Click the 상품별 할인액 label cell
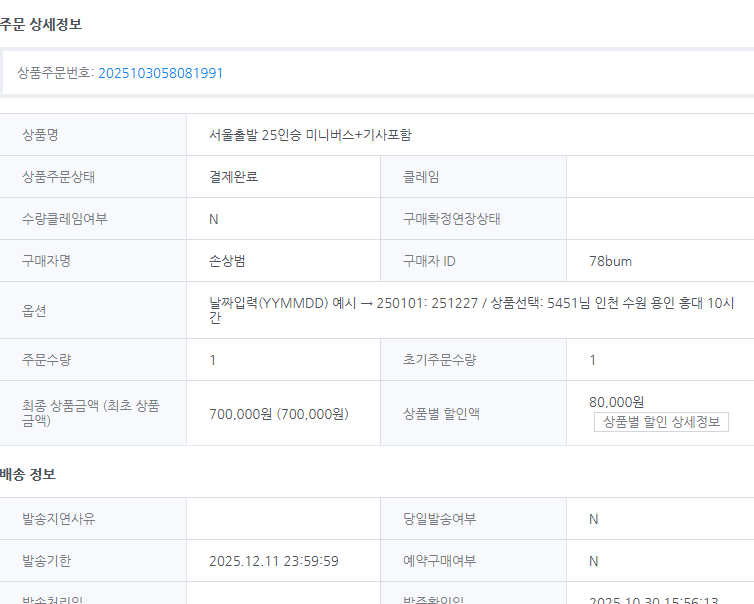Image resolution: width=754 pixels, height=604 pixels. [441, 413]
